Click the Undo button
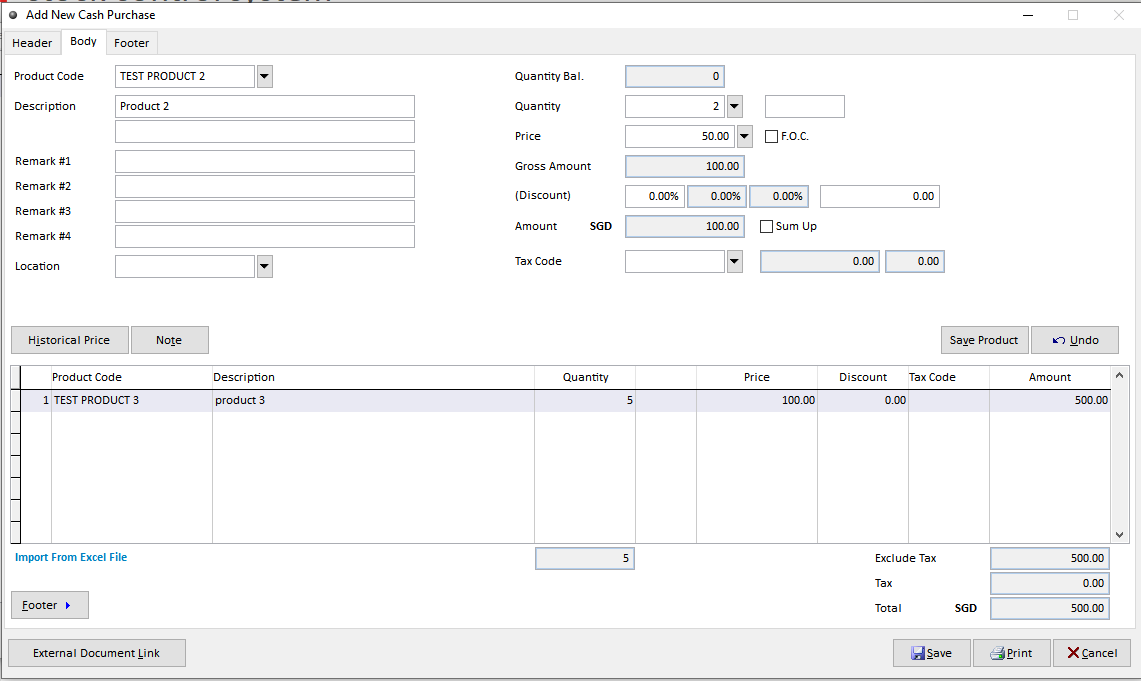This screenshot has width=1141, height=681. pos(1075,340)
